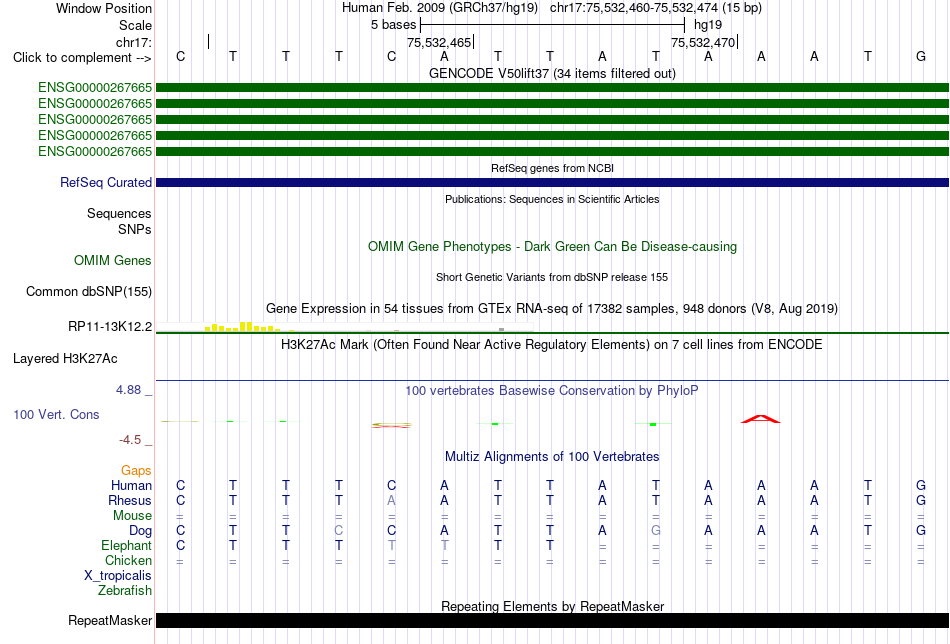Open the OMIM Genes track label
Image resolution: width=950 pixels, height=644 pixels.
[113, 261]
